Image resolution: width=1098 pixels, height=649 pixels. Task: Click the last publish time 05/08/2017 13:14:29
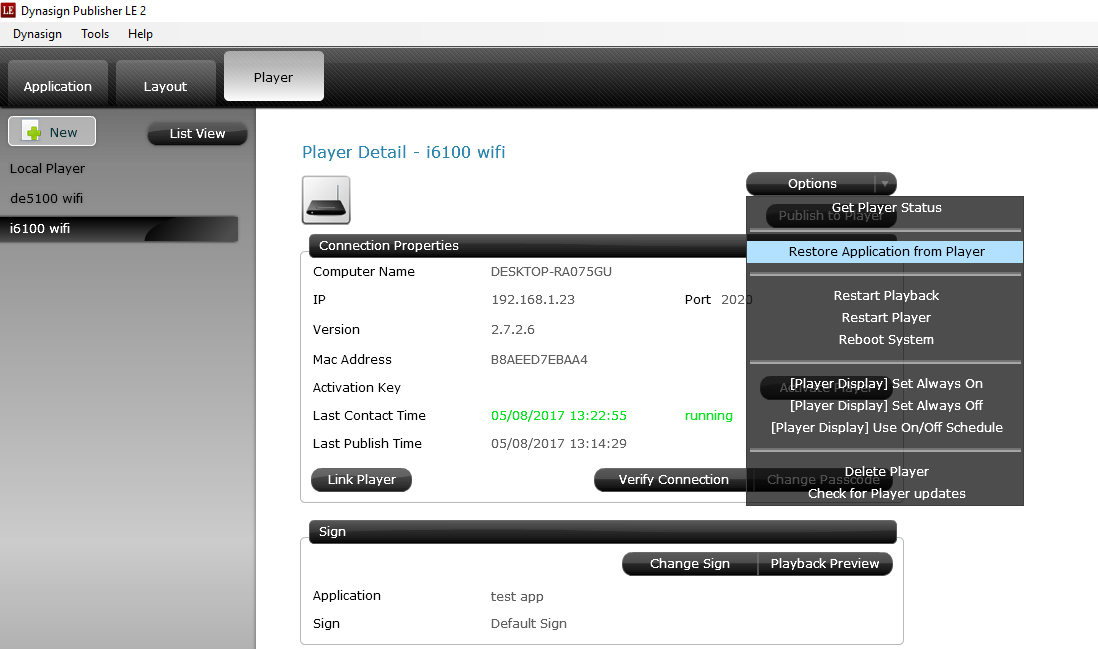tap(559, 444)
